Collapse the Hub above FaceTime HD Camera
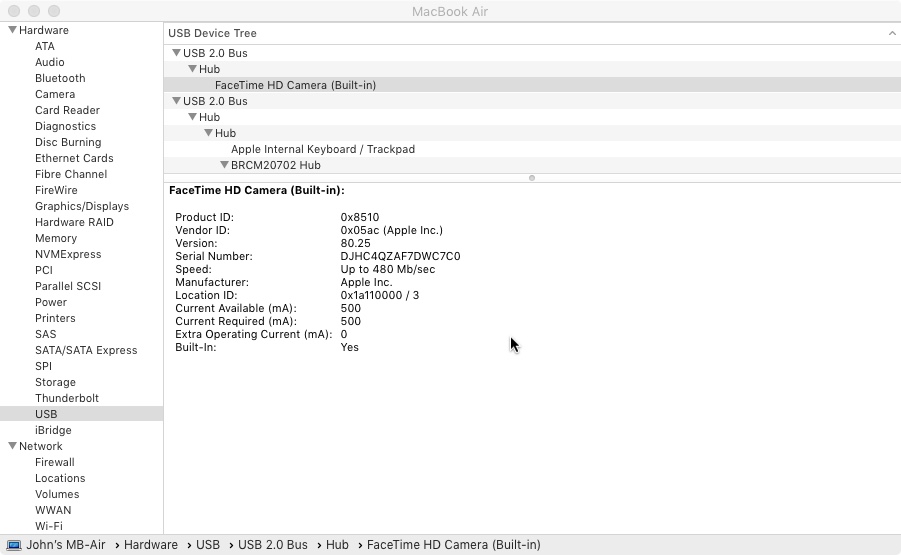Viewport: 901px width, 555px height. 192,69
